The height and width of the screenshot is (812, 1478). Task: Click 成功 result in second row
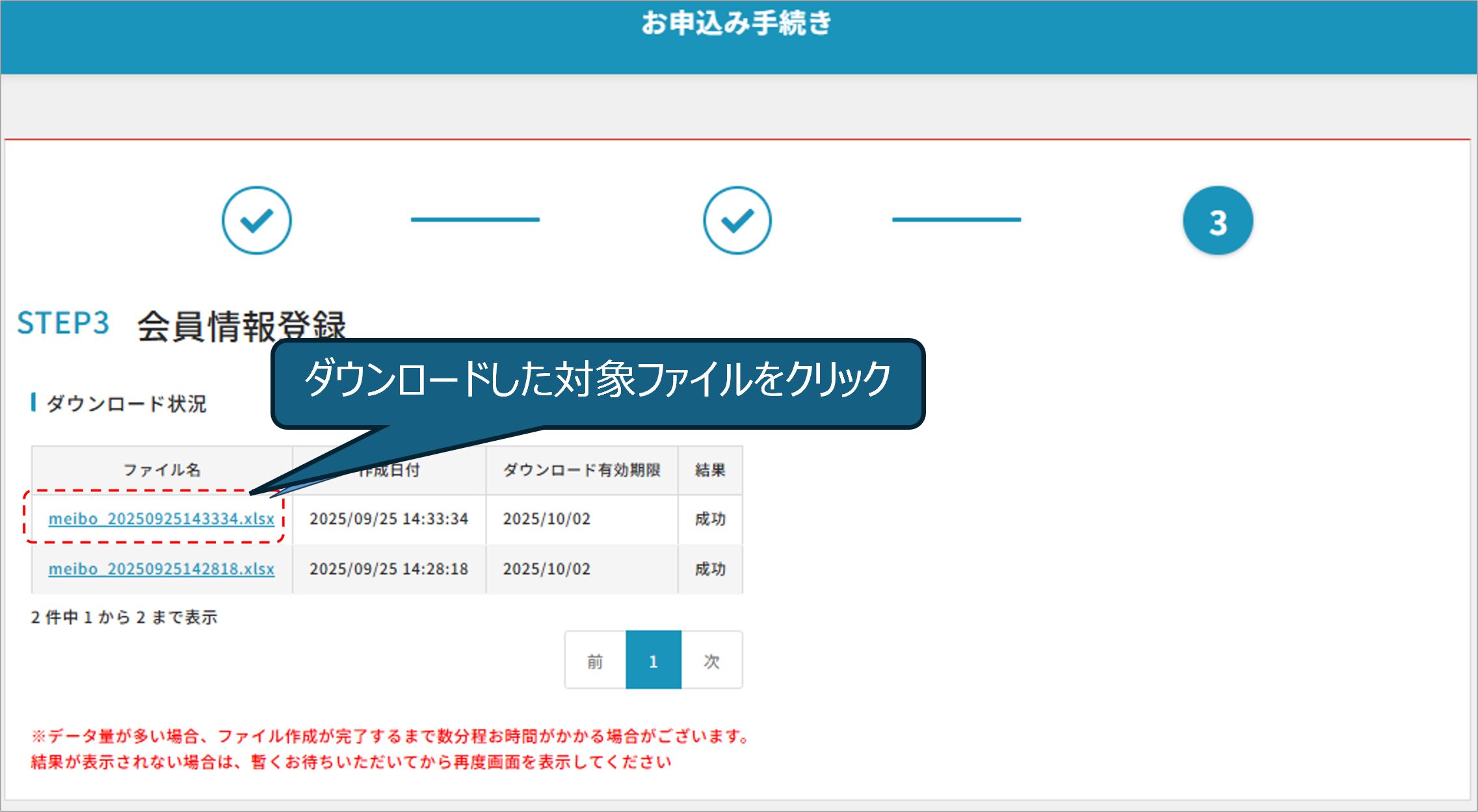tap(709, 569)
